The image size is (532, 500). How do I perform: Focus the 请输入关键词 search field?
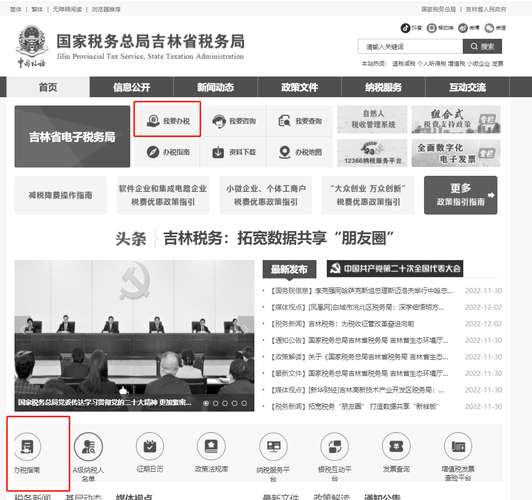(x=410, y=46)
